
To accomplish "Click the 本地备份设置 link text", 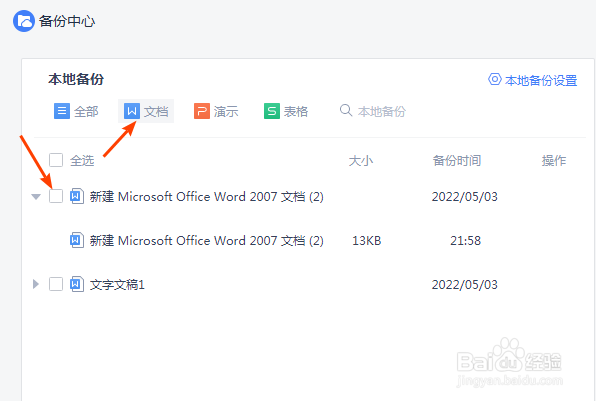I will [541, 80].
